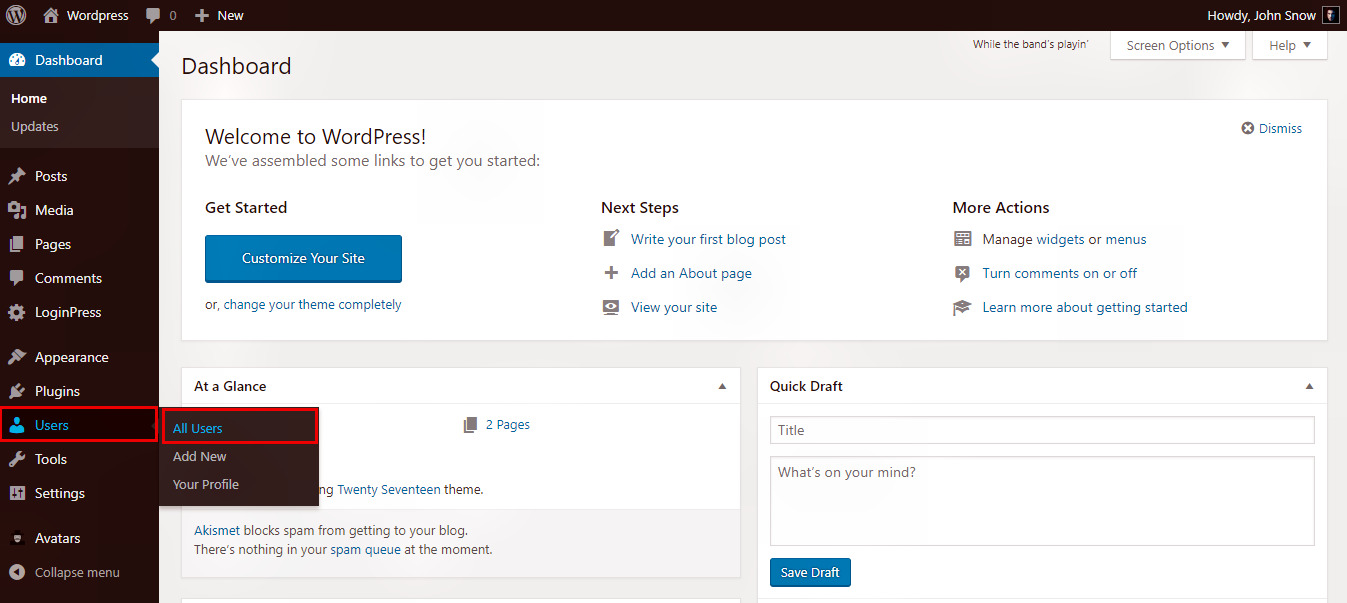
Task: Open the View your site link
Action: coord(674,307)
